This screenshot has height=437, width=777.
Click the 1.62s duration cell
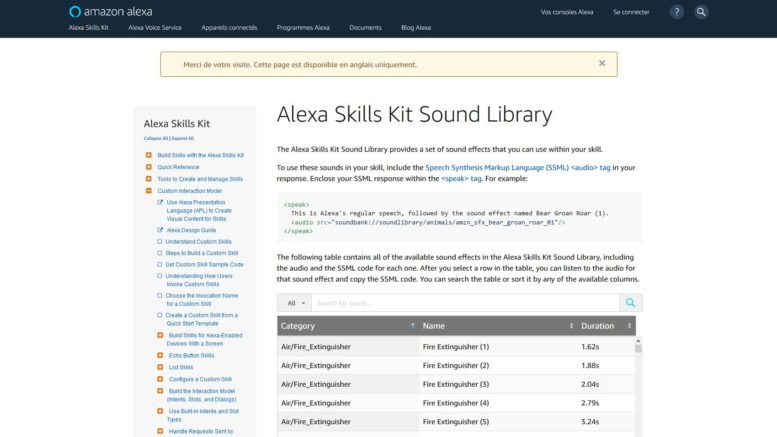coord(590,346)
